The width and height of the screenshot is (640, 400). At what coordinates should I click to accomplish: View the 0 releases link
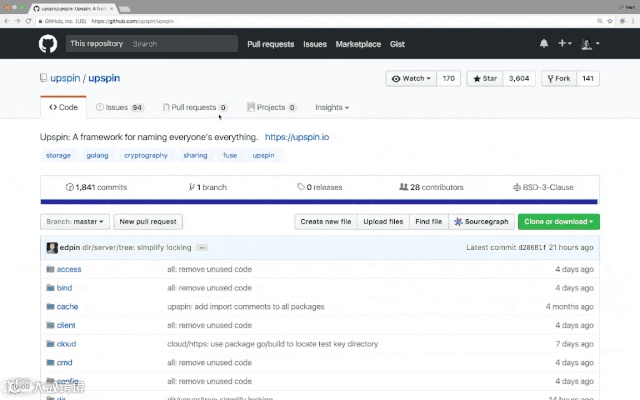click(x=320, y=187)
